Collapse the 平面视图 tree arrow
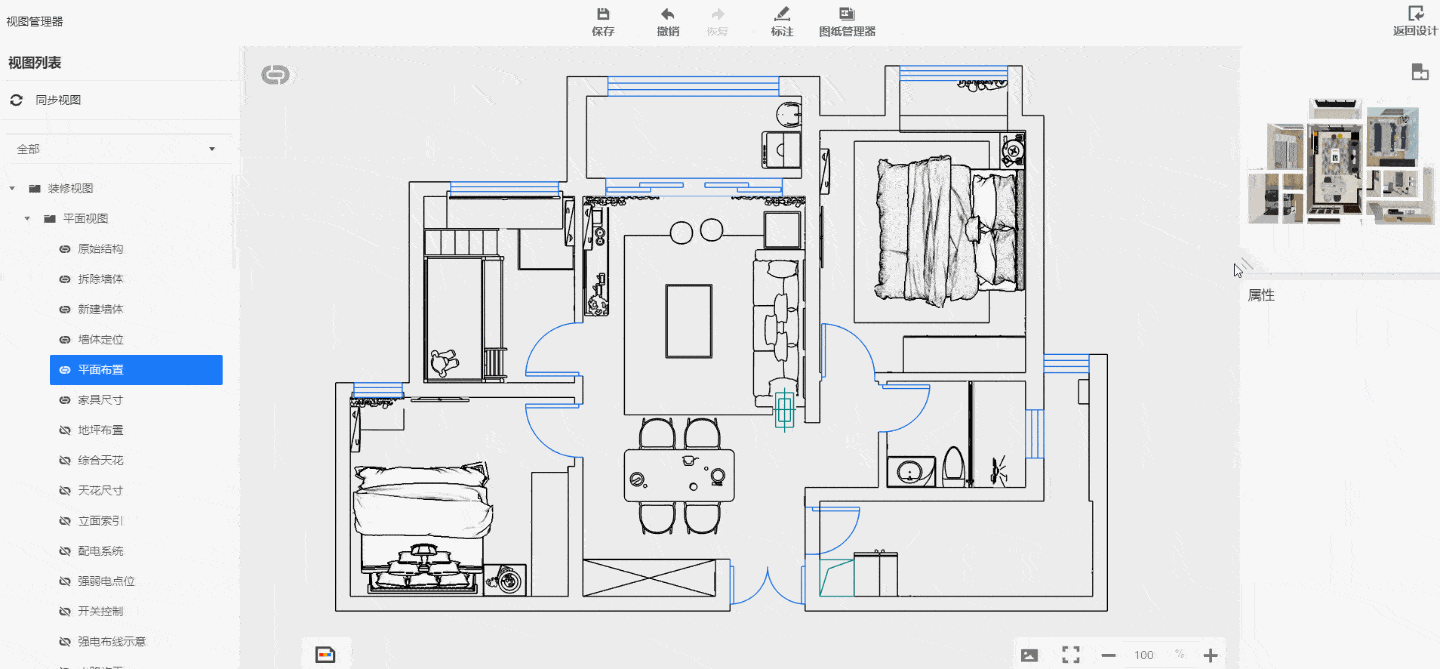This screenshot has width=1440, height=669. (27, 218)
